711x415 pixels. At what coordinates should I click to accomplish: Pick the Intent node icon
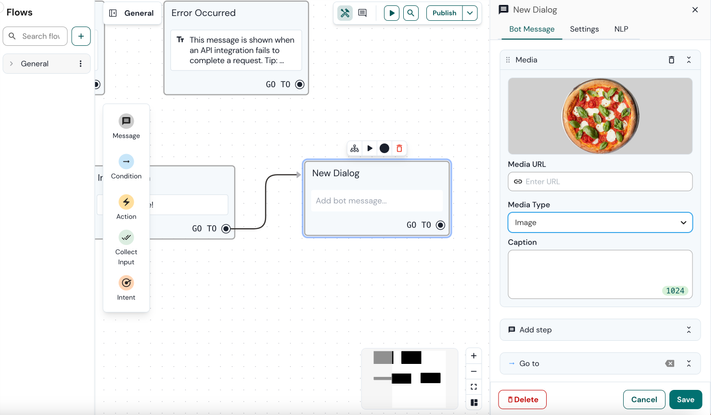pos(126,283)
